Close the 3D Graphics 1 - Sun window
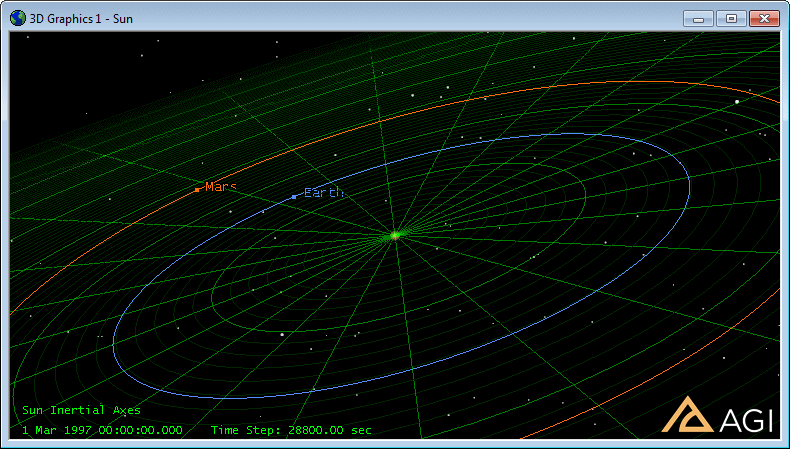The width and height of the screenshot is (790, 449). [763, 18]
